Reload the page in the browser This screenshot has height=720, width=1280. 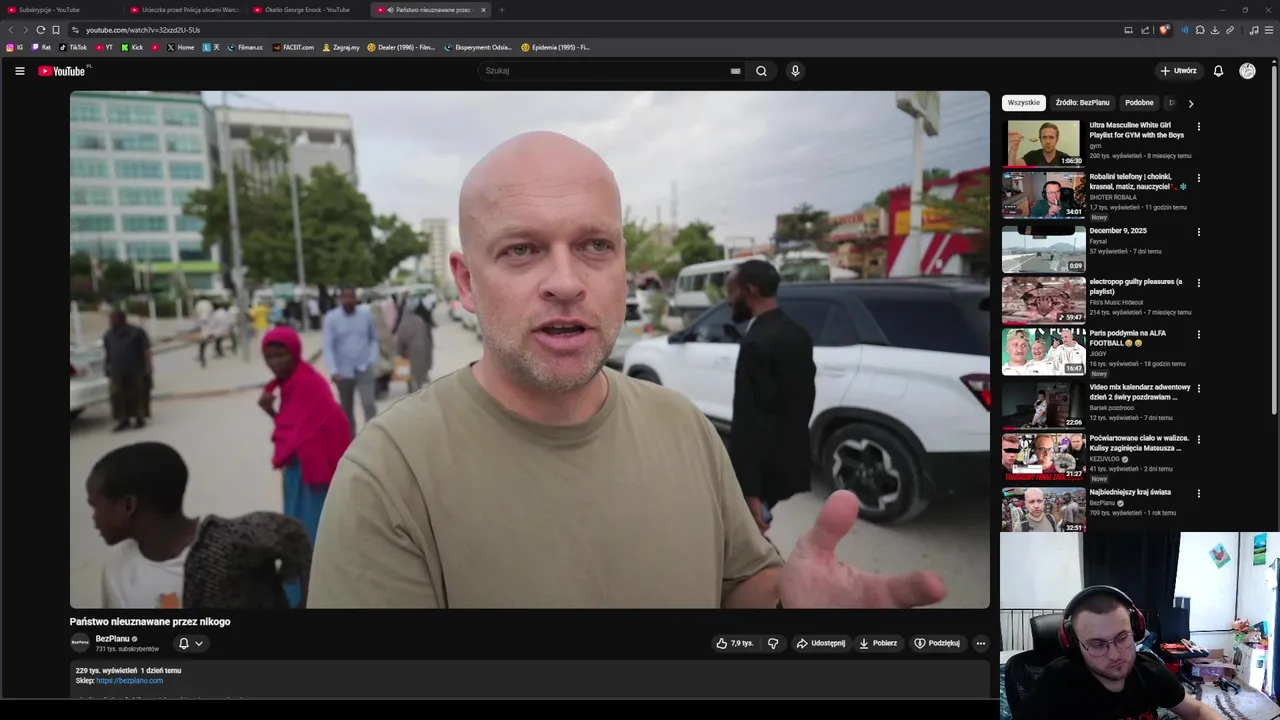coord(40,30)
